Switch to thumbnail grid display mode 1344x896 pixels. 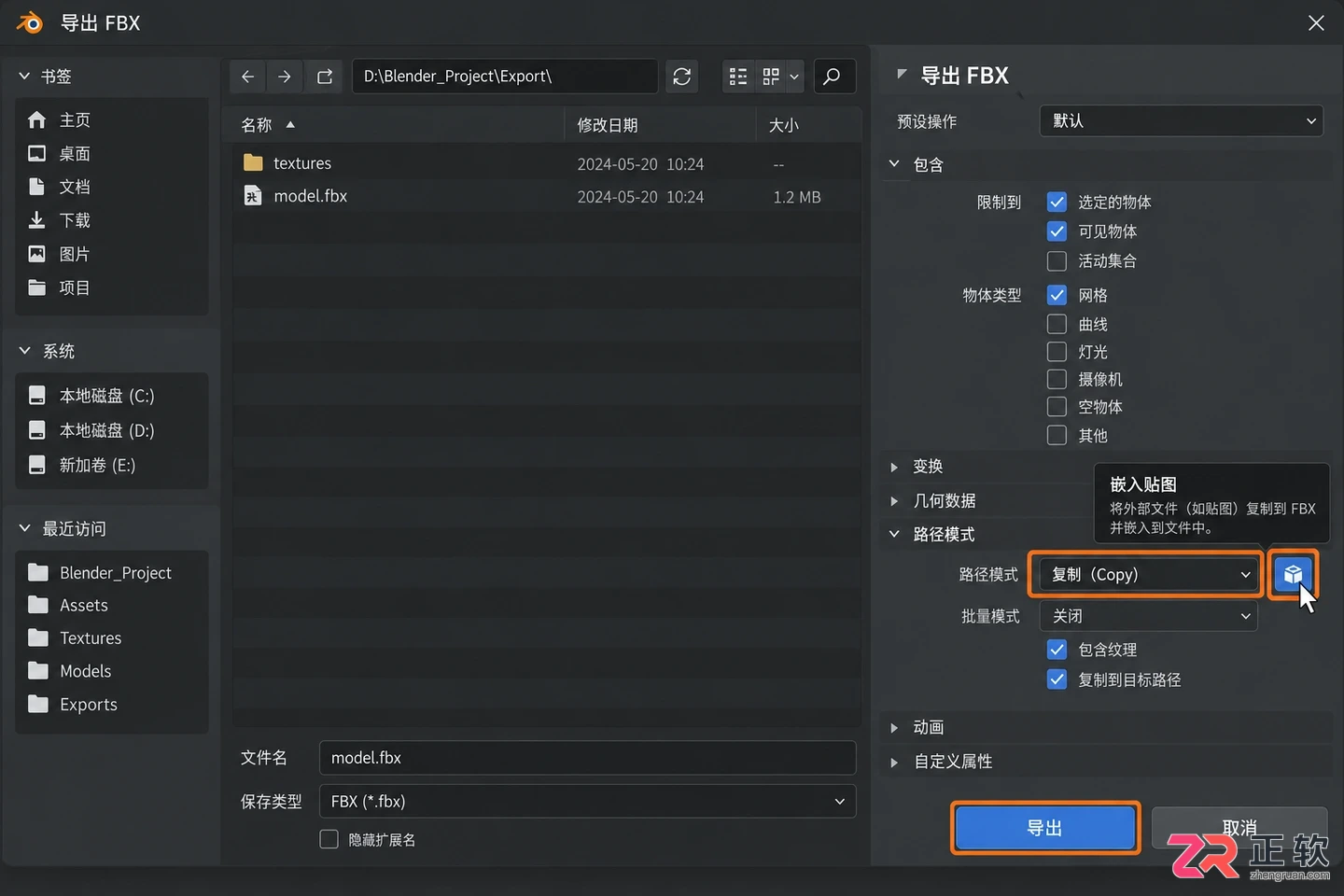coord(771,77)
